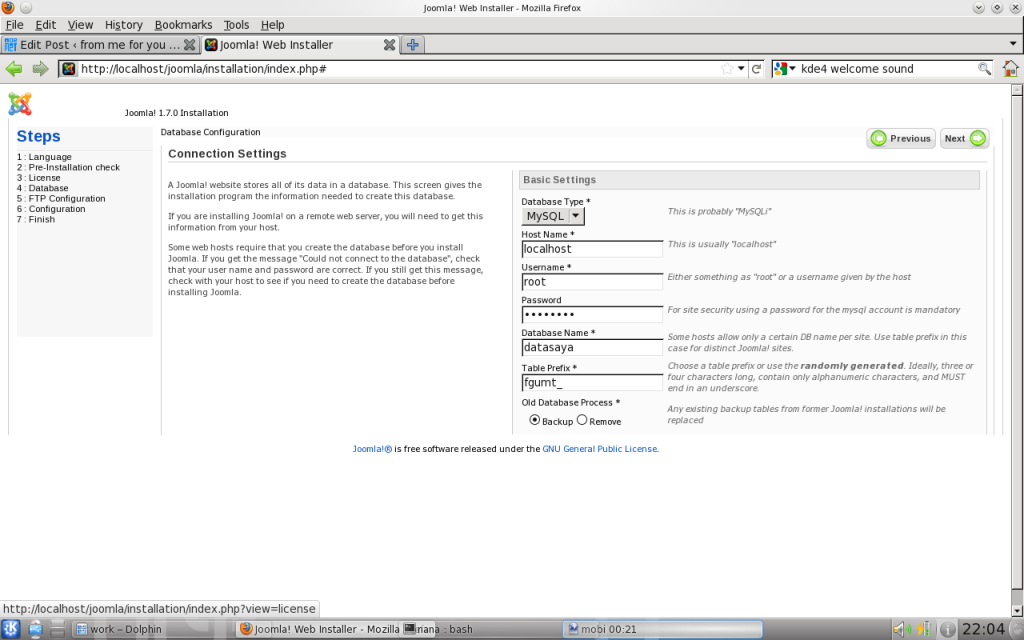
Task: Click the panel handle next to the pager icon
Action: (x=57, y=629)
